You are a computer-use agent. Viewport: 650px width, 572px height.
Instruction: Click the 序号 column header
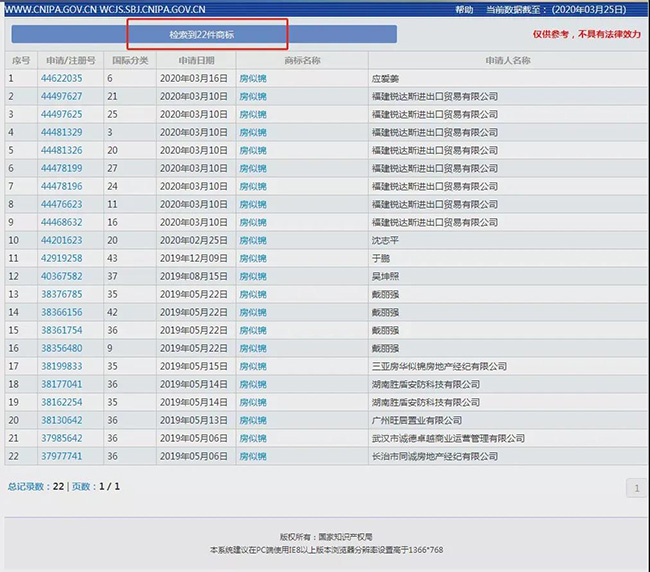[21, 61]
